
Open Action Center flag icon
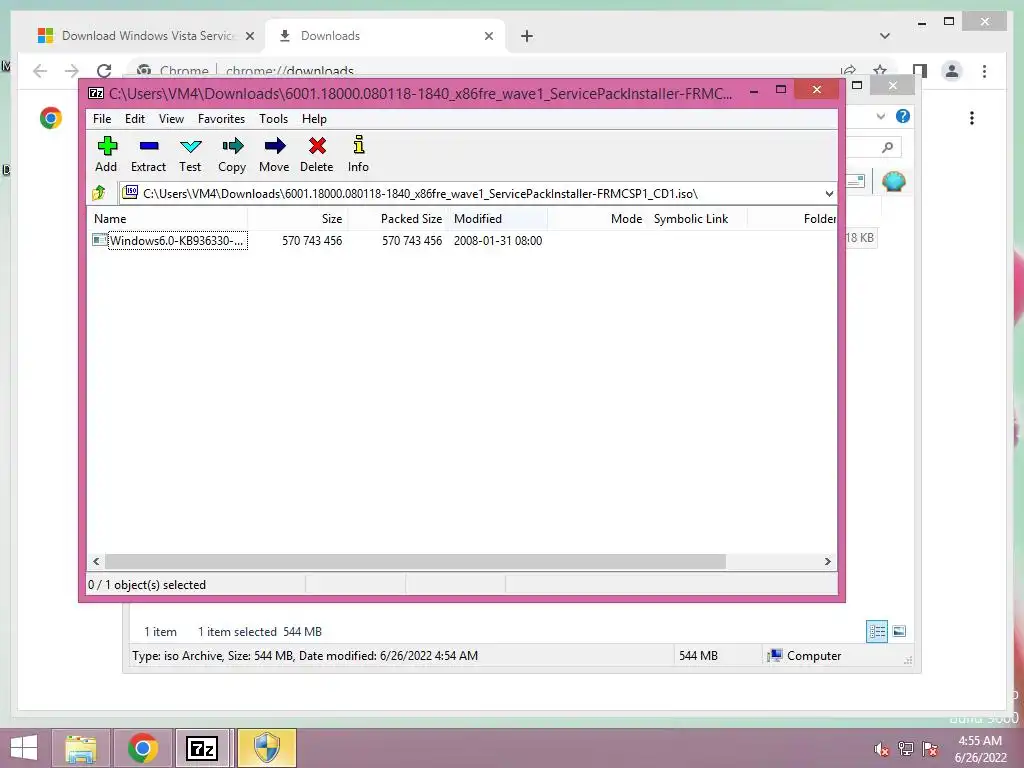click(930, 749)
